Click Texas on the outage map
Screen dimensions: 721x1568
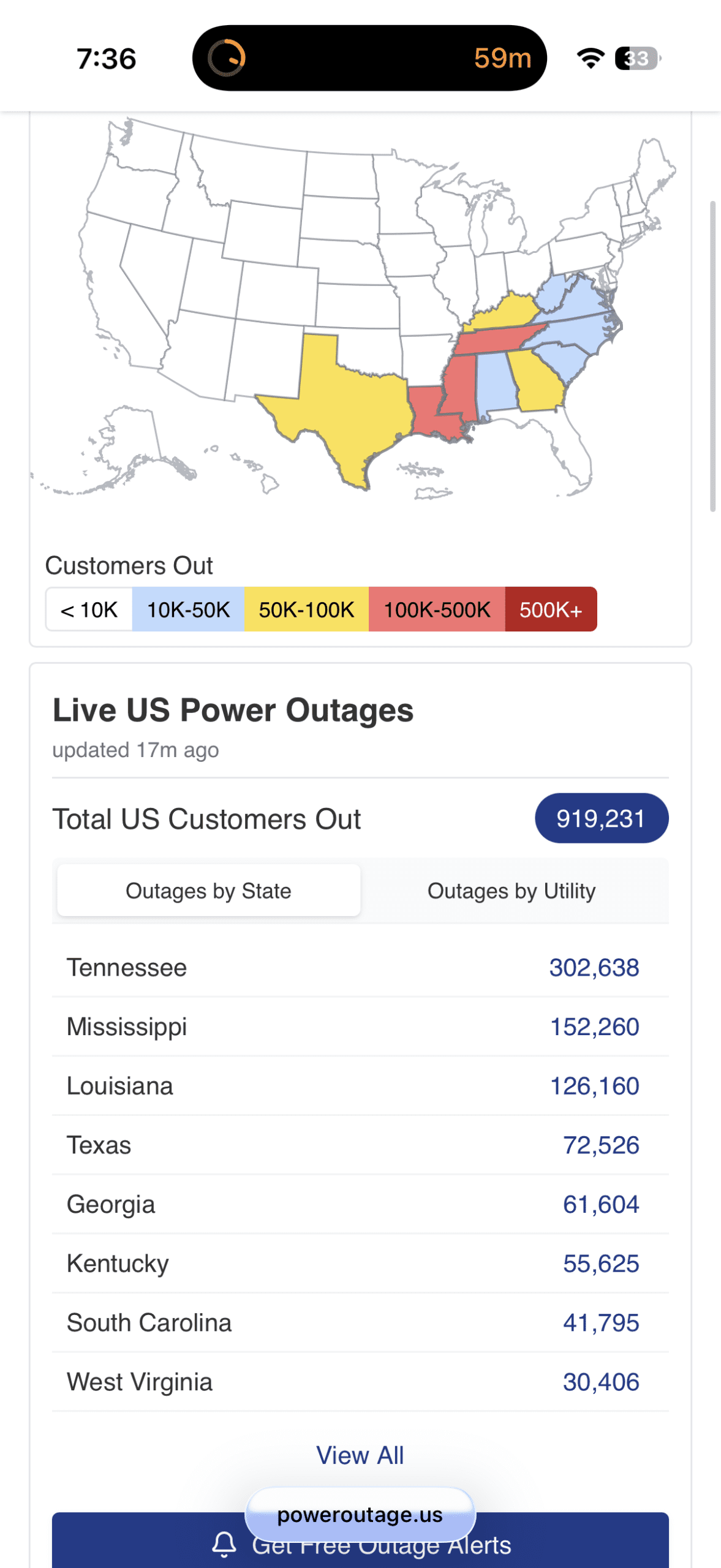tap(349, 404)
